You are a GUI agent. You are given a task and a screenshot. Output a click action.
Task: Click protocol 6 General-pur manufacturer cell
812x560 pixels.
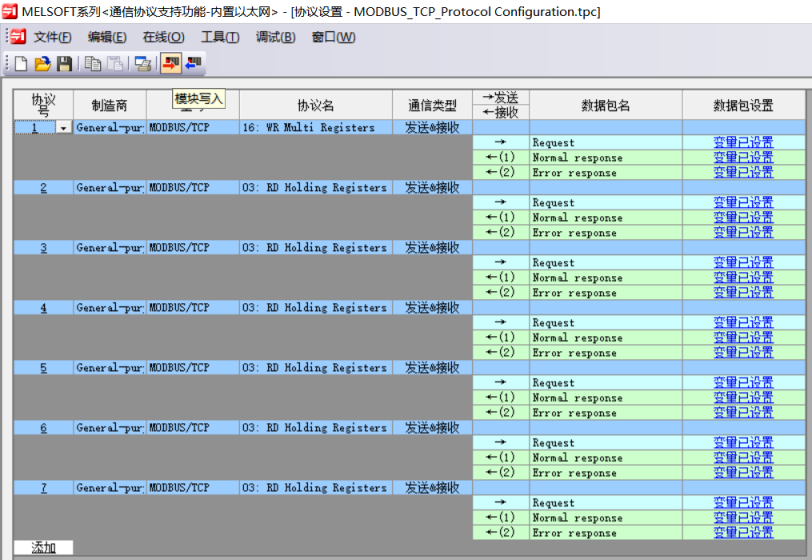[110, 428]
